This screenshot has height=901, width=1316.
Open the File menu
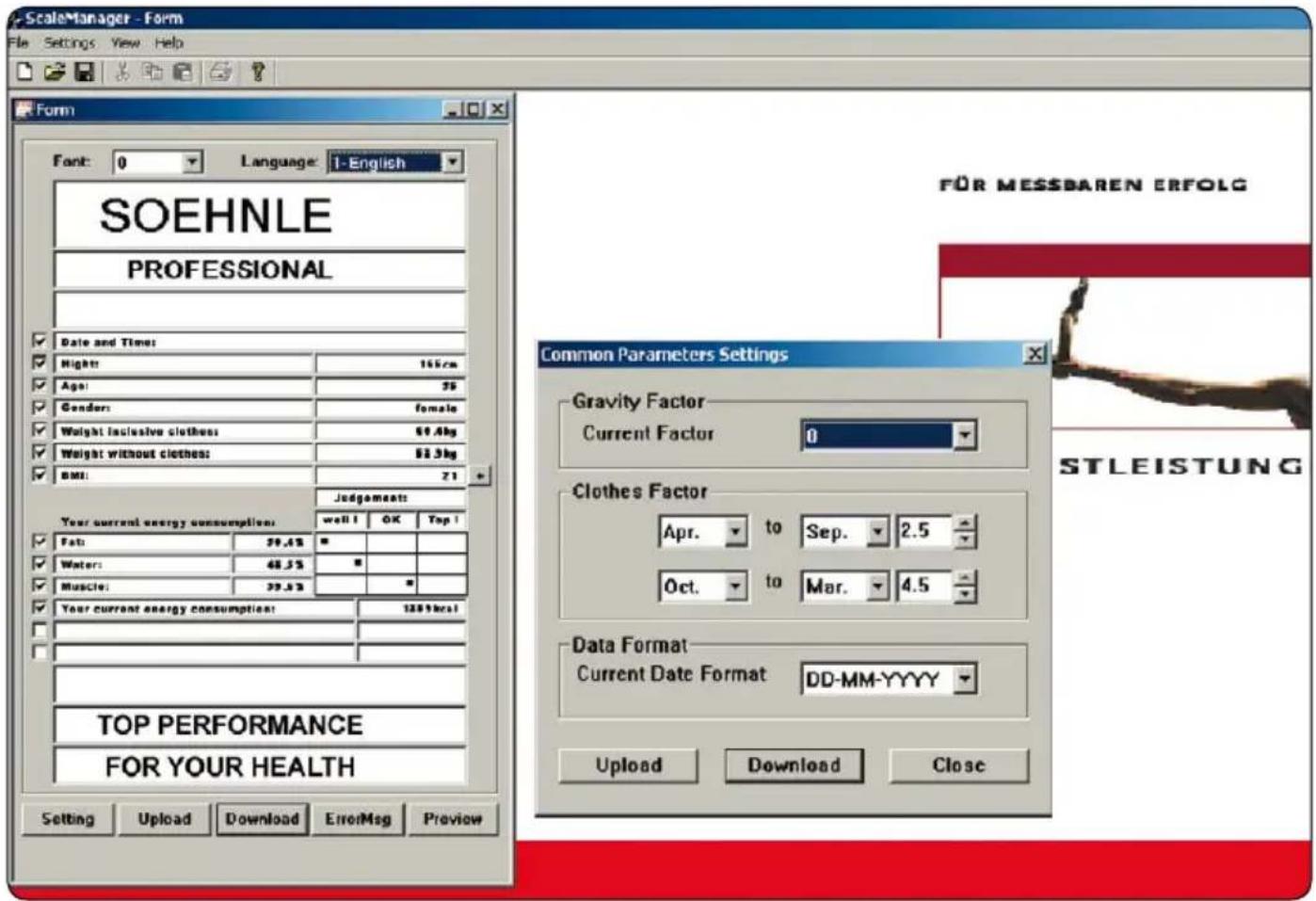(x=18, y=42)
